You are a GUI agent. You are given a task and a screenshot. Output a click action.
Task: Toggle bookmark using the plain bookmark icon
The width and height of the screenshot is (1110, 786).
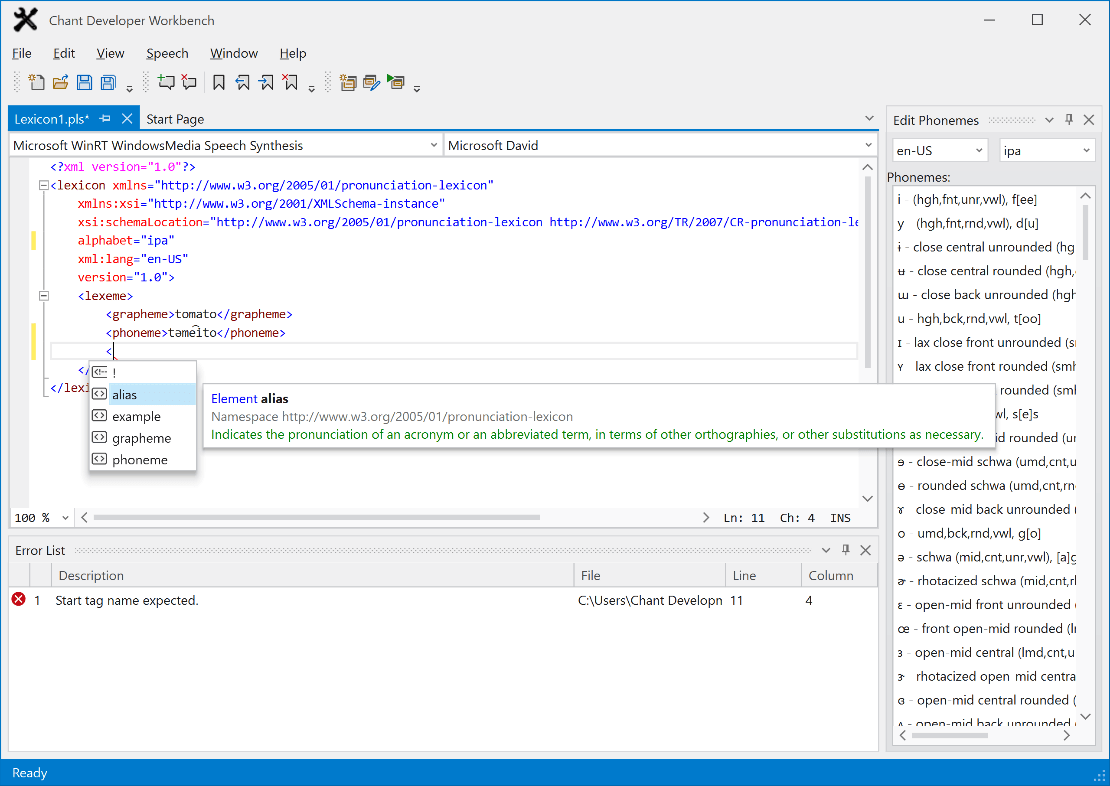(219, 83)
